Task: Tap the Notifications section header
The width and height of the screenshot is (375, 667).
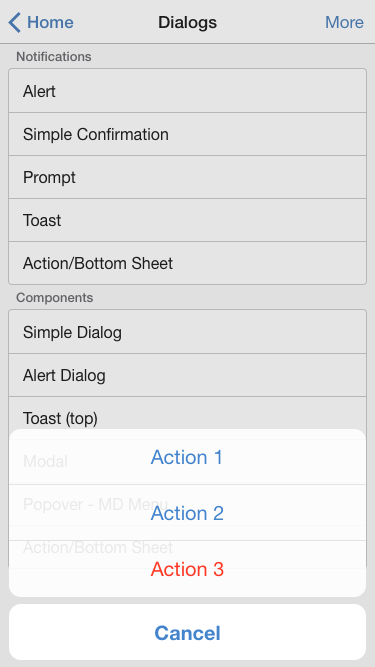Action: click(x=54, y=57)
